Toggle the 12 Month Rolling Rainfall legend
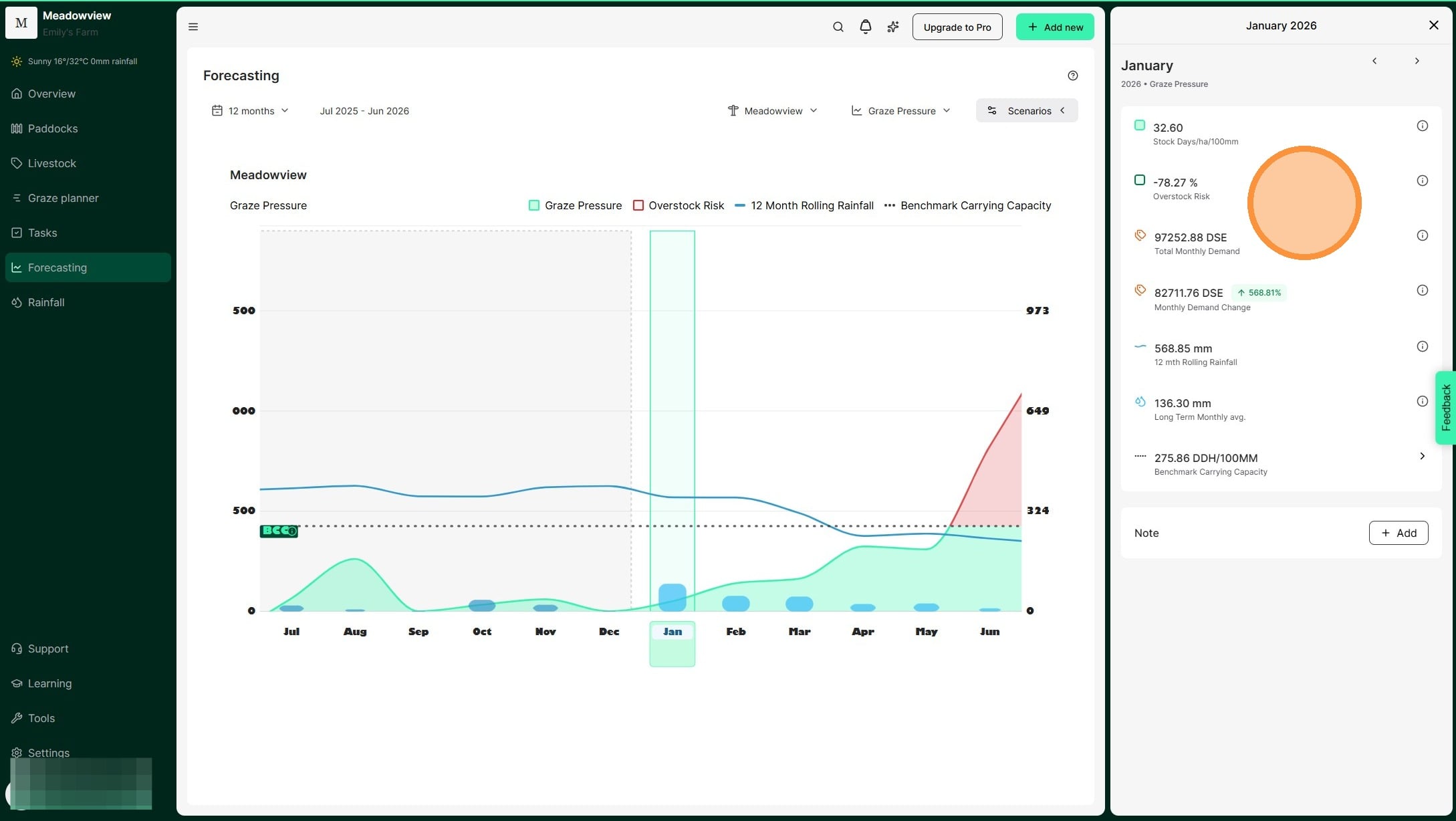The width and height of the screenshot is (1456, 821). pyautogui.click(x=804, y=205)
